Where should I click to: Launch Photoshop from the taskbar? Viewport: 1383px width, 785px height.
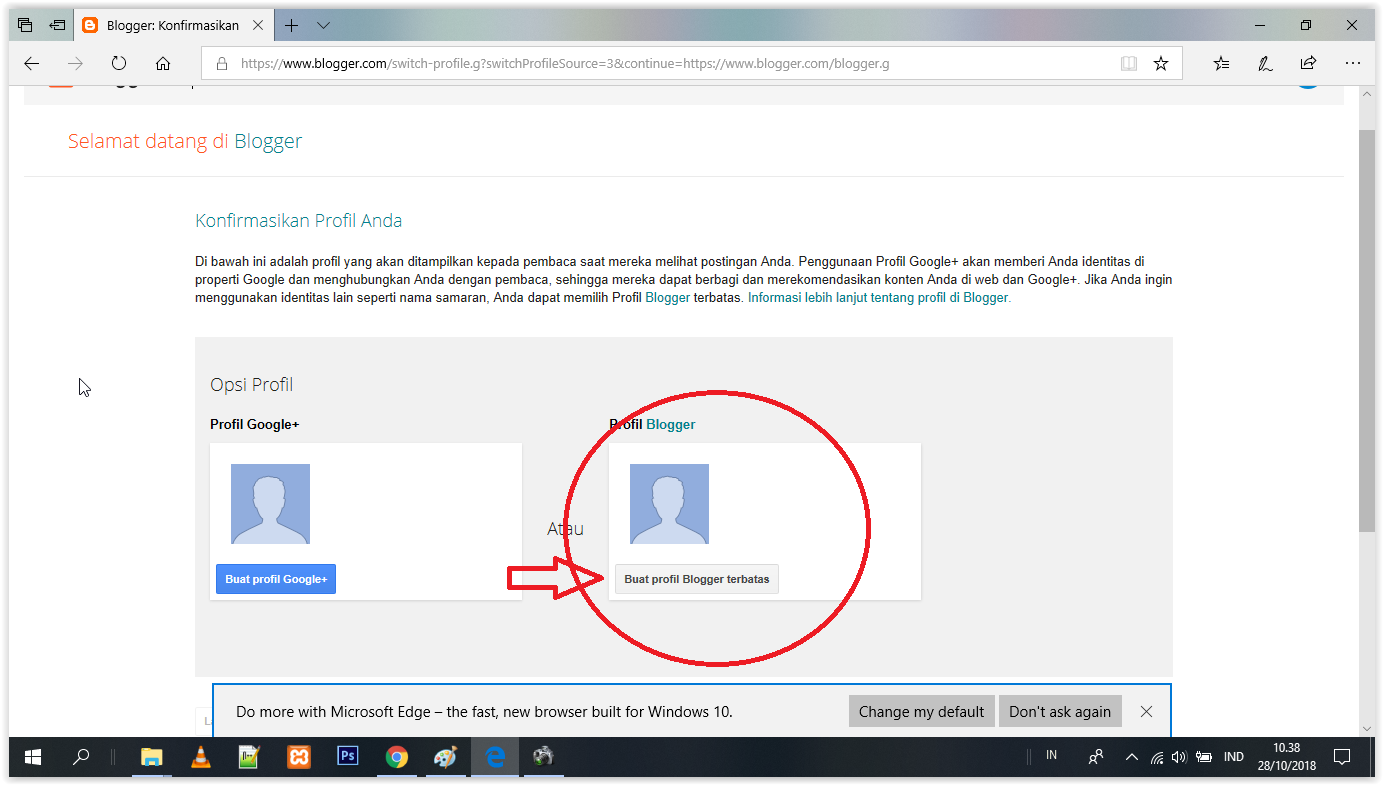[x=348, y=757]
